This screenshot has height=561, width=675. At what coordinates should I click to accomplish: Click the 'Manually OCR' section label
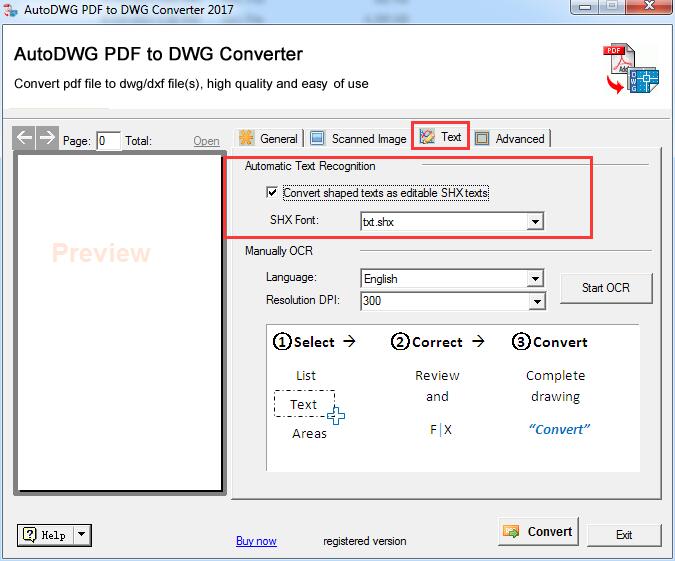tap(279, 251)
